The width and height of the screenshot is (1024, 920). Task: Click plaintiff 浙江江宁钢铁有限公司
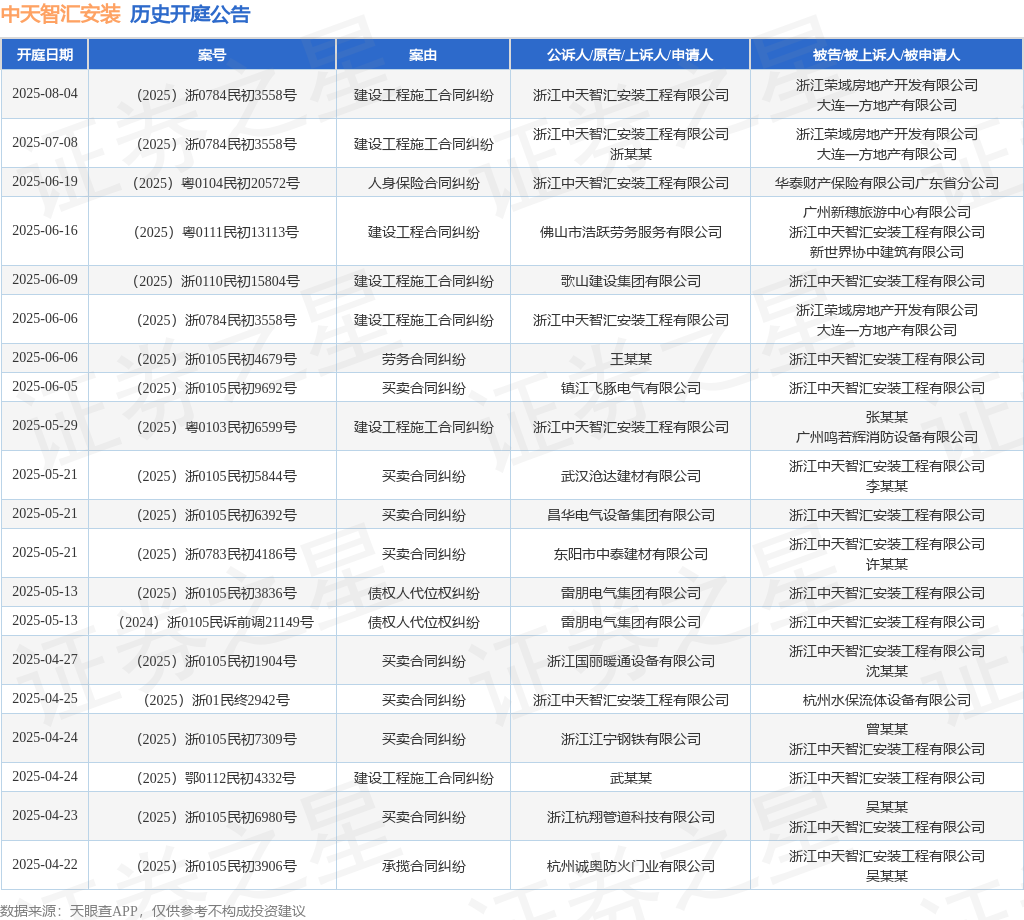point(630,739)
